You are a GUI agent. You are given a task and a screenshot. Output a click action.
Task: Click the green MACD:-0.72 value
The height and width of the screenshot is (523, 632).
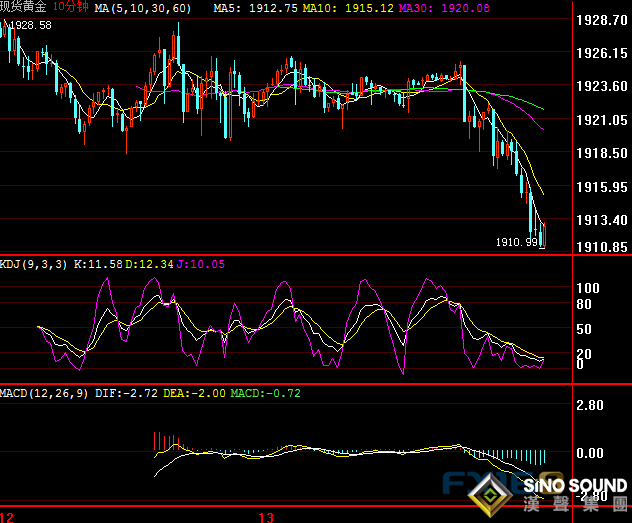[x=265, y=393]
